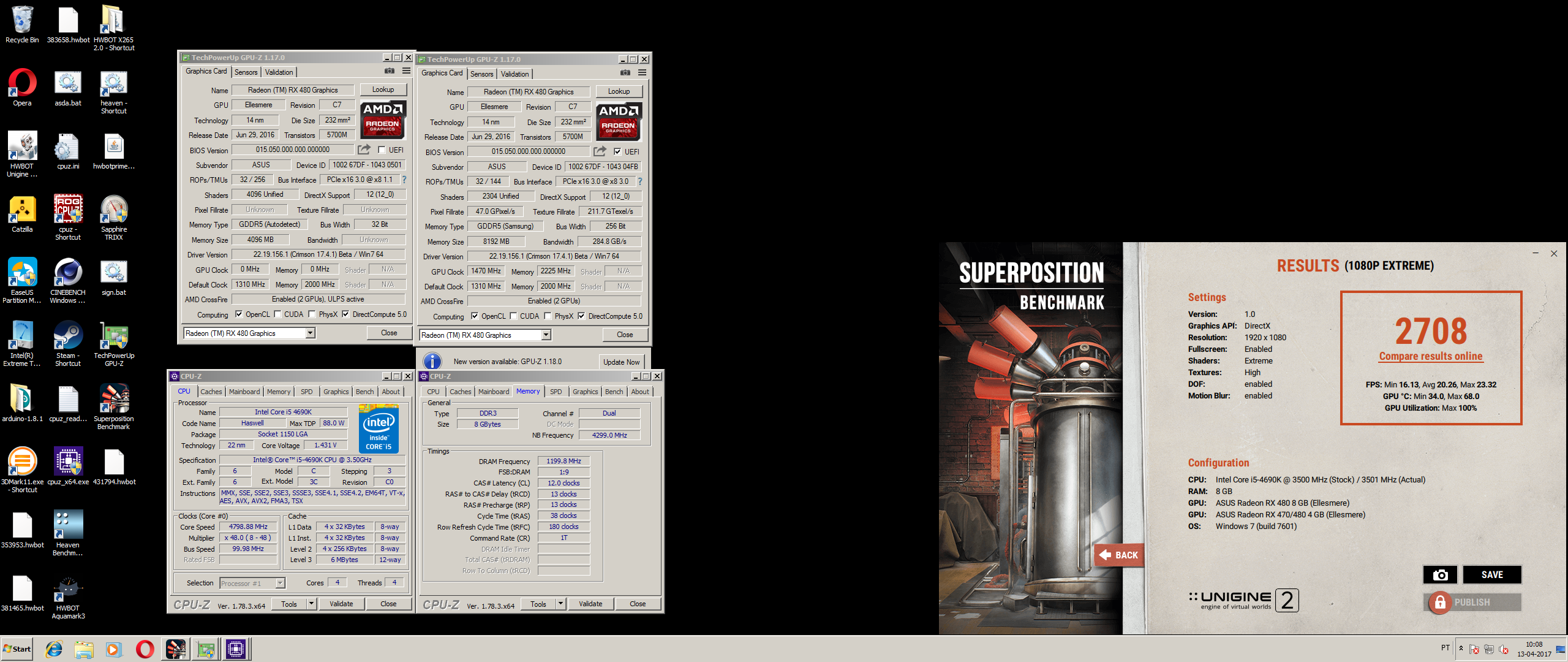
Task: Toggle UEFI checkbox in right GPU-Z
Action: [x=617, y=151]
